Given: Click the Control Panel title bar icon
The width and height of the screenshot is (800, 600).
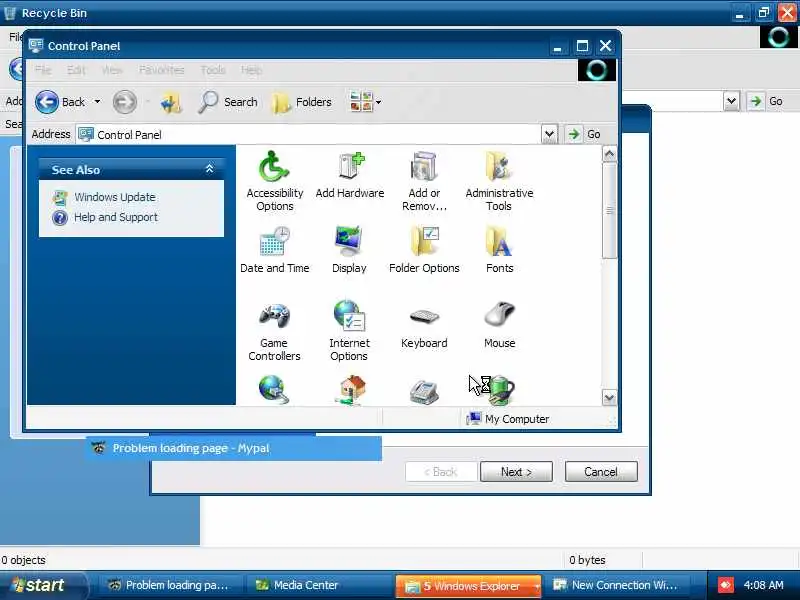Looking at the screenshot, I should click(x=36, y=45).
